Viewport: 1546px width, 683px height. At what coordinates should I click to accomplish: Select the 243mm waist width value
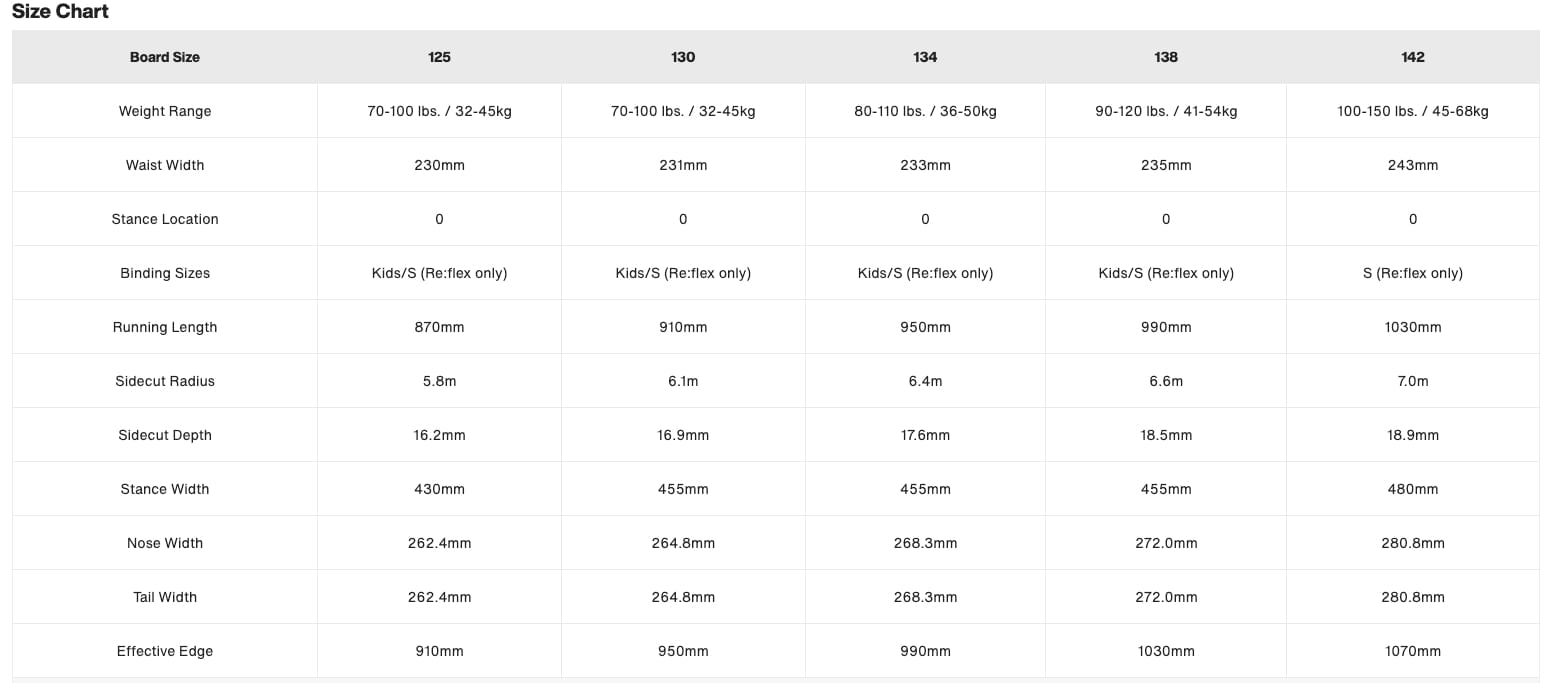point(1412,165)
